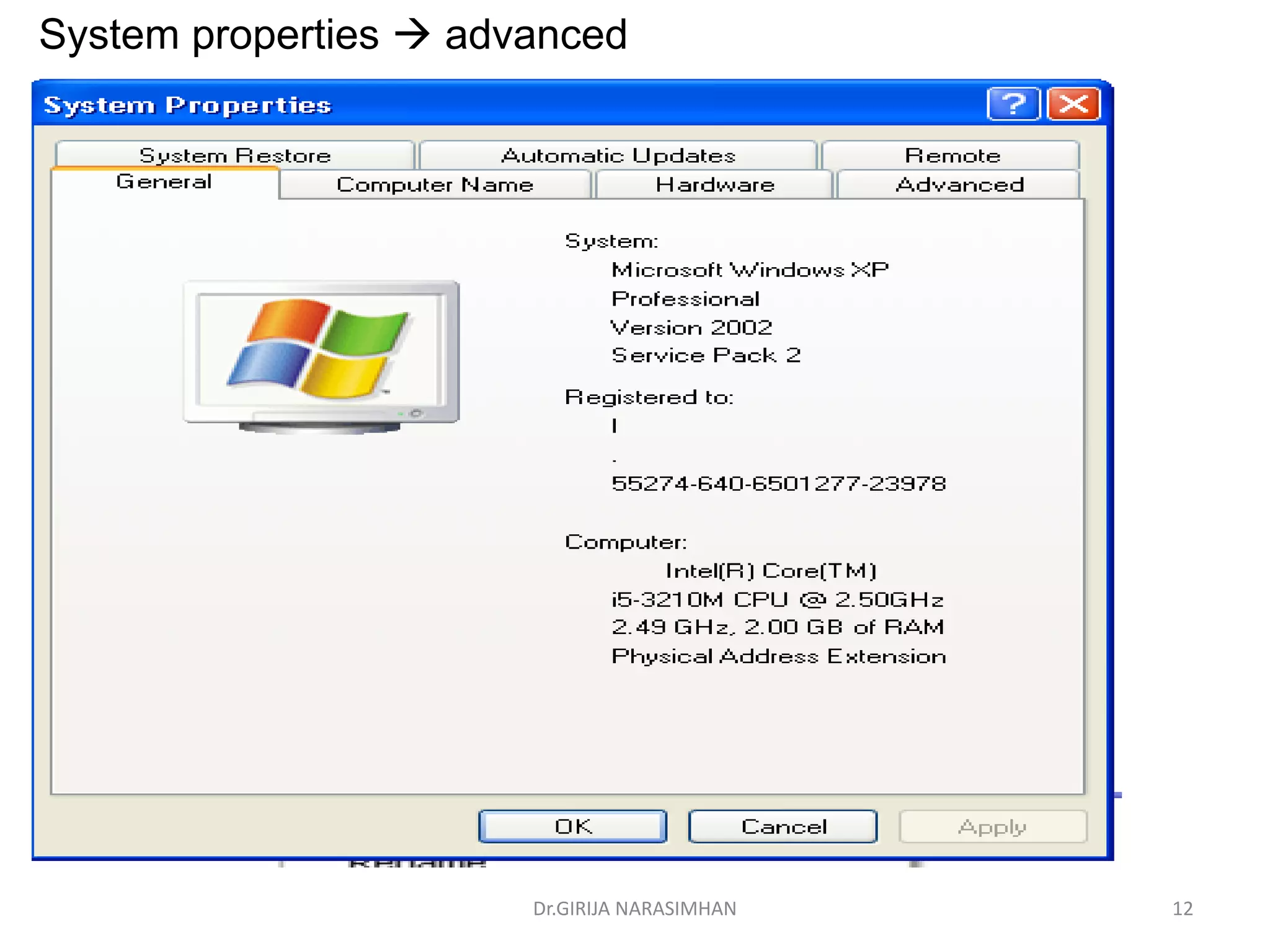This screenshot has height=952, width=1270.
Task: Click the greyed-out Apply button
Action: tap(993, 826)
